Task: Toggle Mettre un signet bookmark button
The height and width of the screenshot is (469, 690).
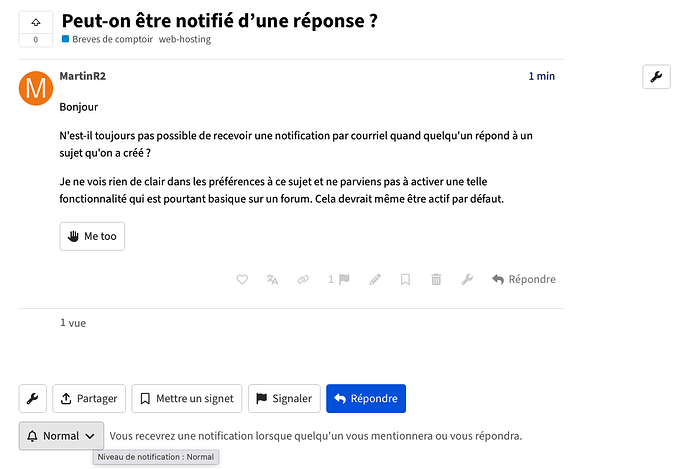Action: click(x=187, y=399)
